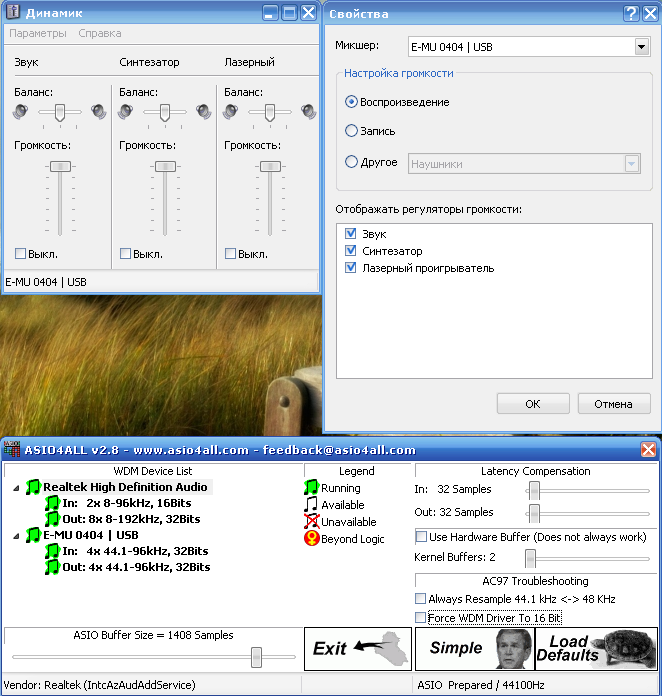Collapse the E-MU 0404 | USB tree node

pyautogui.click(x=16, y=536)
